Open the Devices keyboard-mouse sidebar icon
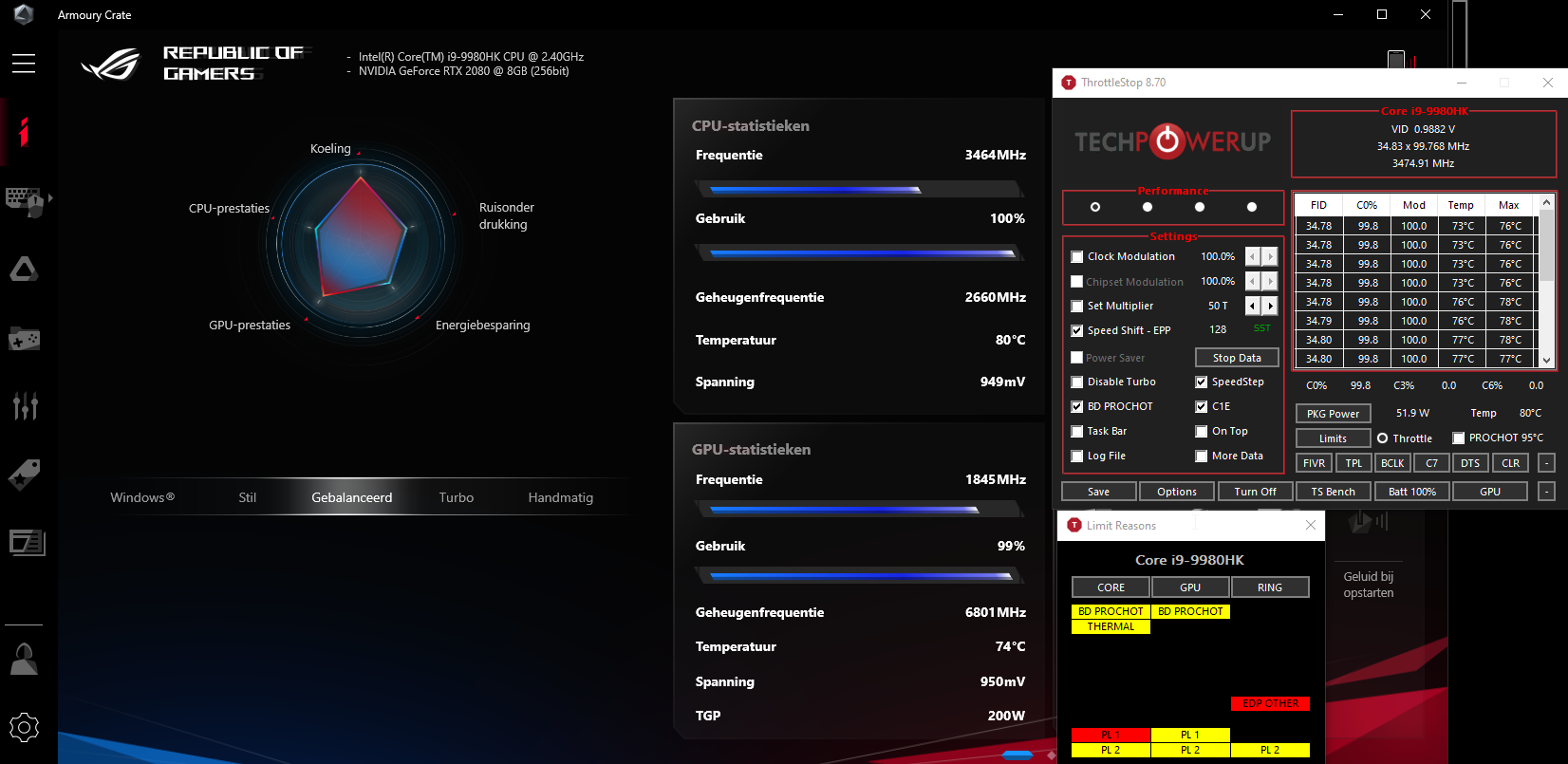The width and height of the screenshot is (1568, 764). point(25,201)
